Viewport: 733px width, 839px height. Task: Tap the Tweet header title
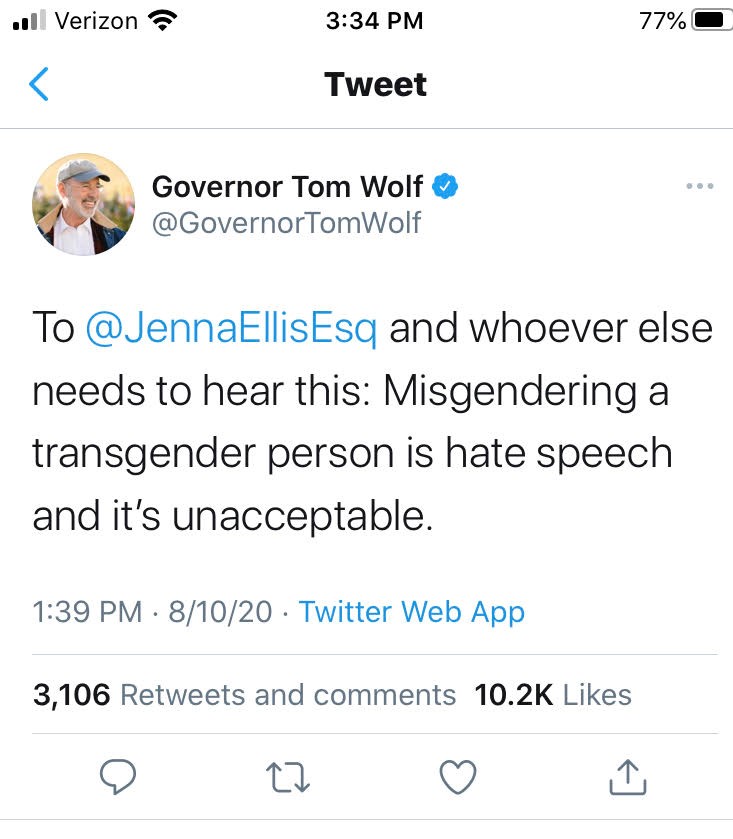click(376, 84)
